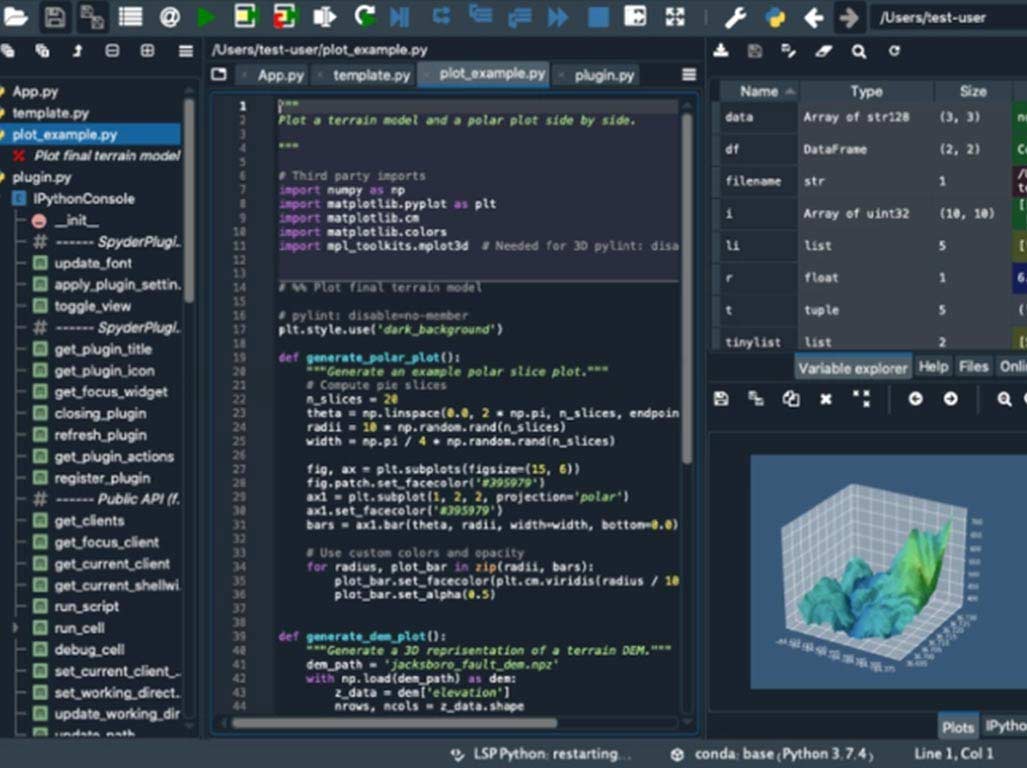The height and width of the screenshot is (768, 1027).
Task: Switch to the plugin.py editor tab
Action: pyautogui.click(x=603, y=75)
